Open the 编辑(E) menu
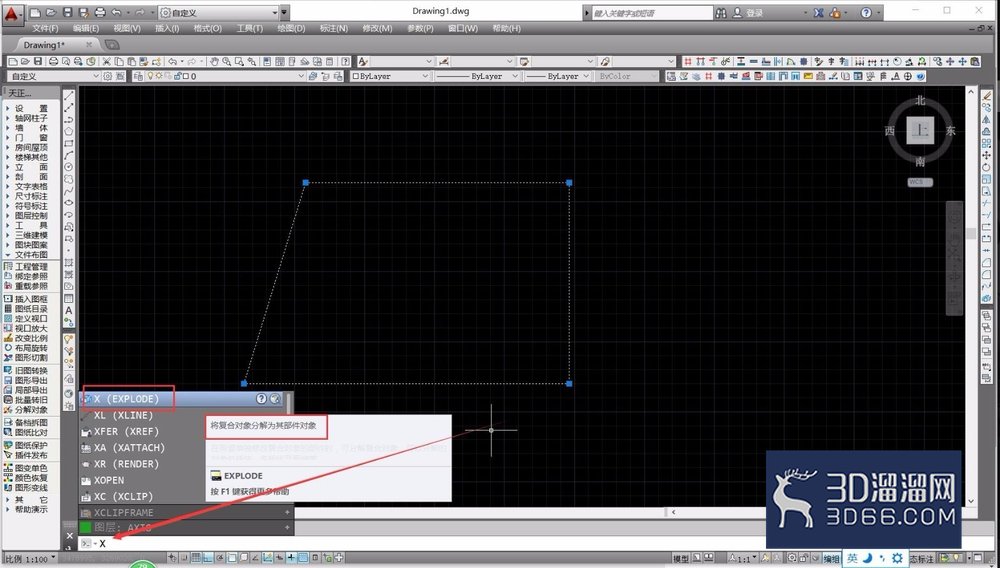 [x=86, y=29]
